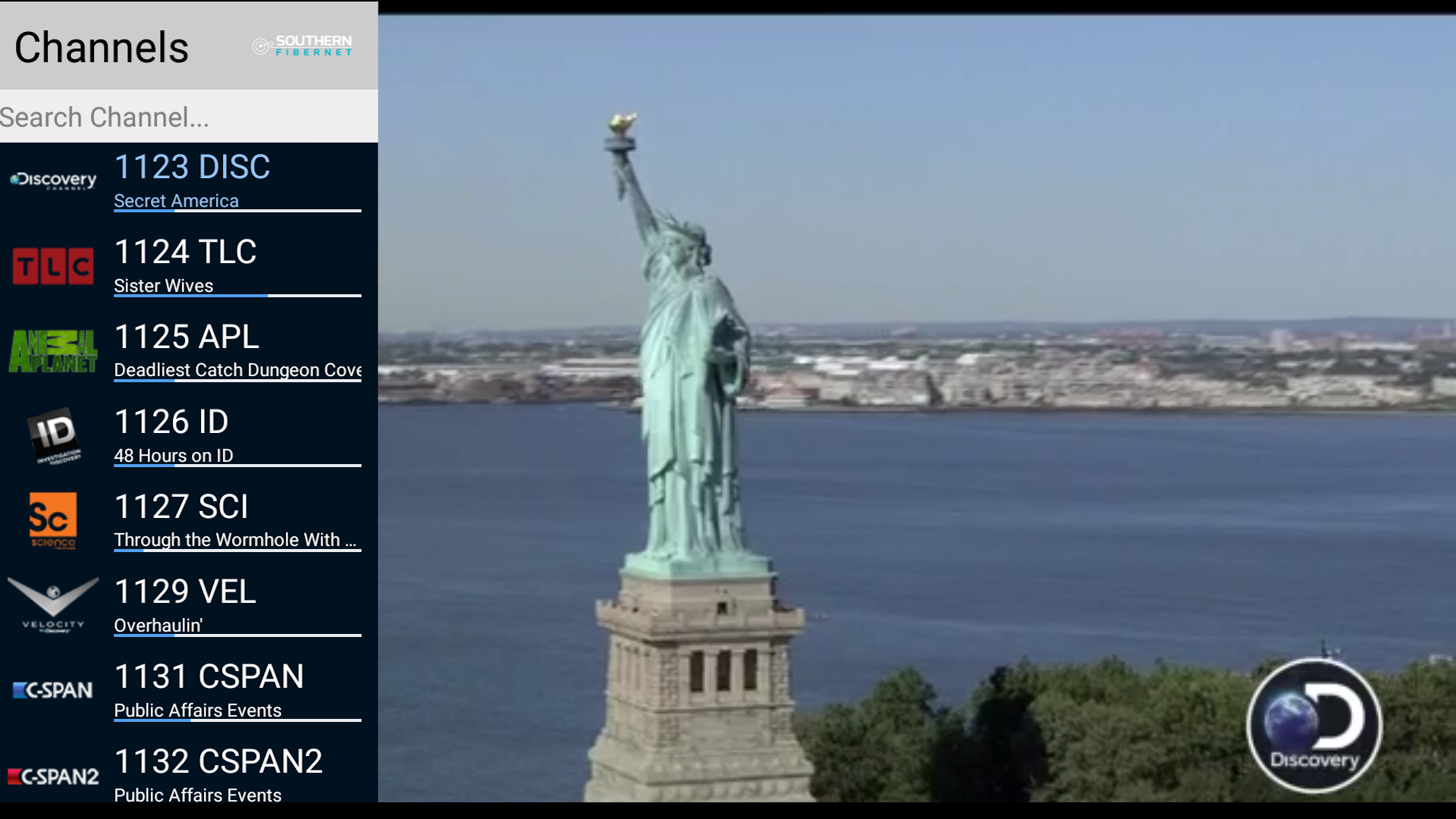Open the Secret America program entry
Viewport: 1456px width, 819px height.
point(176,201)
